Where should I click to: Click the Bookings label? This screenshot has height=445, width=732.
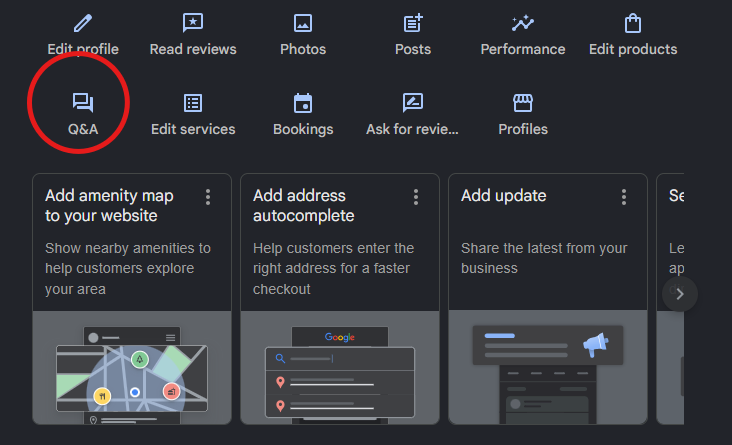point(303,129)
